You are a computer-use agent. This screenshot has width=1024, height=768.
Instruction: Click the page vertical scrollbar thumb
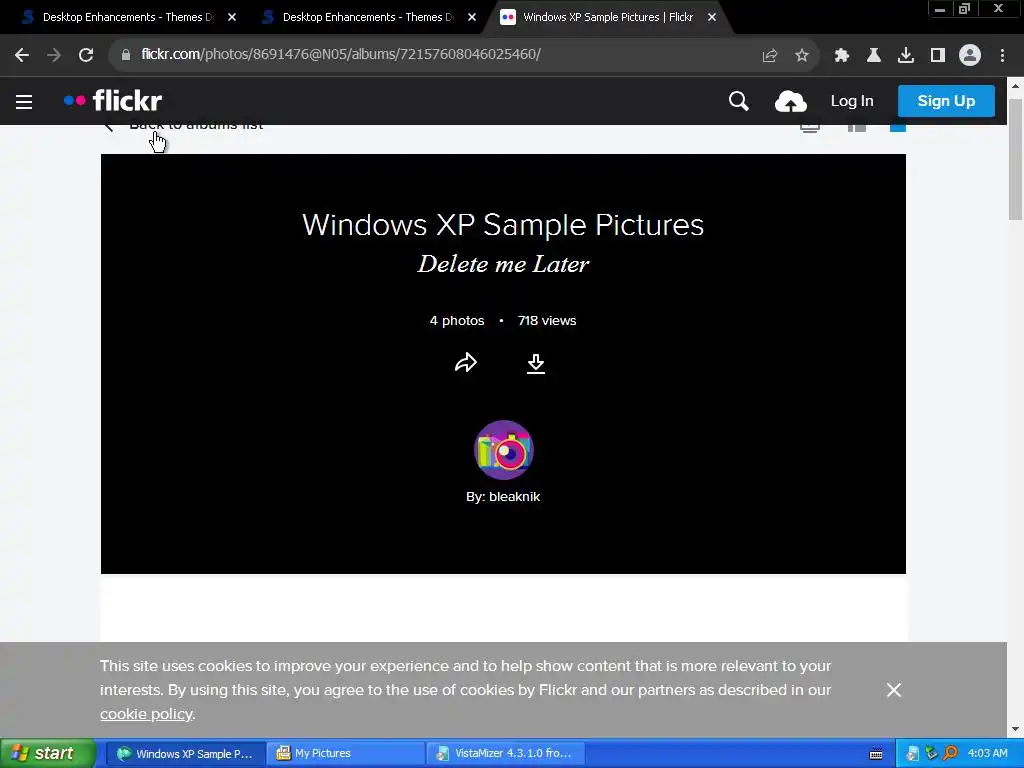[x=1015, y=160]
